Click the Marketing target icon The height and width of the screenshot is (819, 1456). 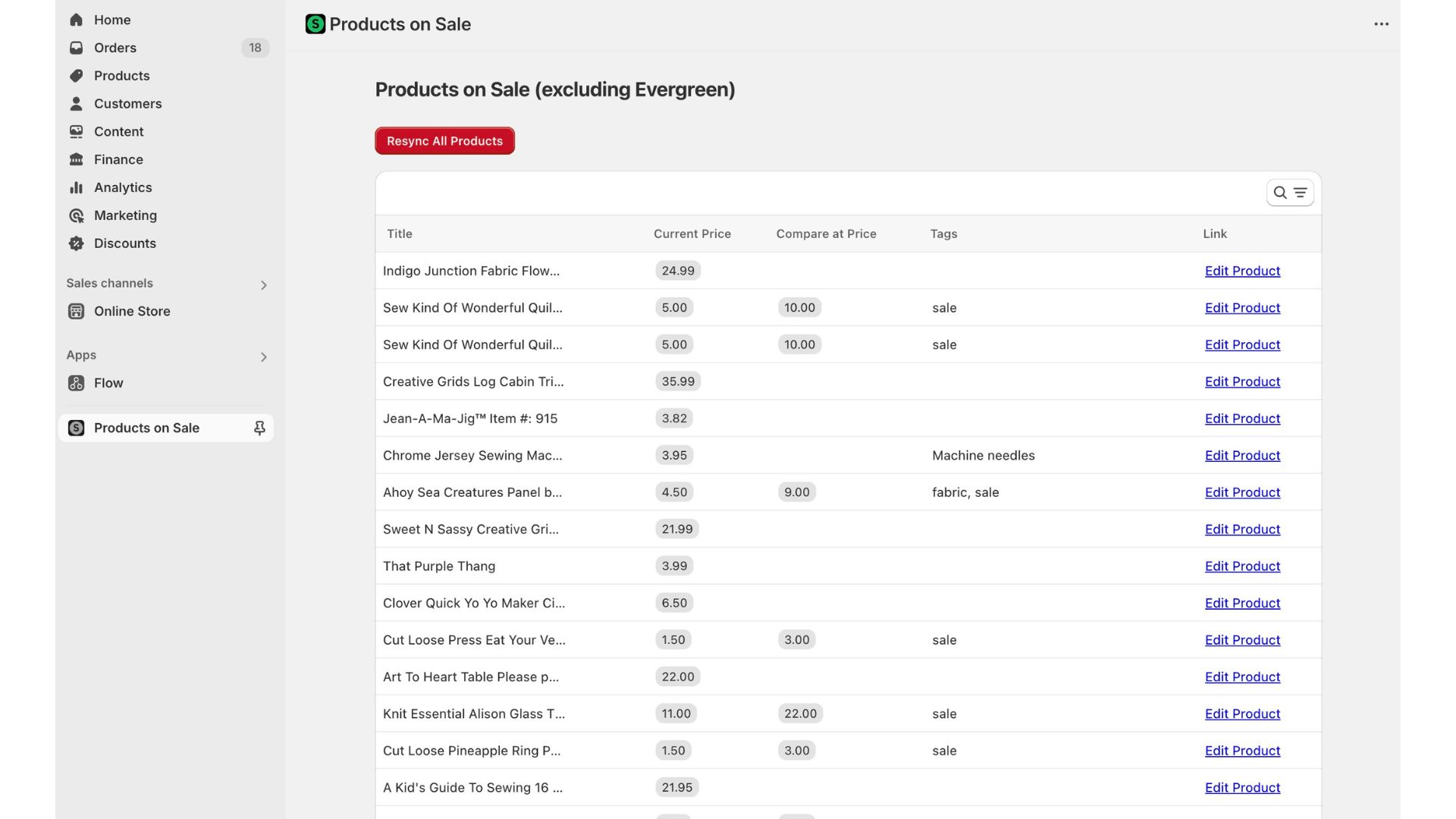(76, 215)
